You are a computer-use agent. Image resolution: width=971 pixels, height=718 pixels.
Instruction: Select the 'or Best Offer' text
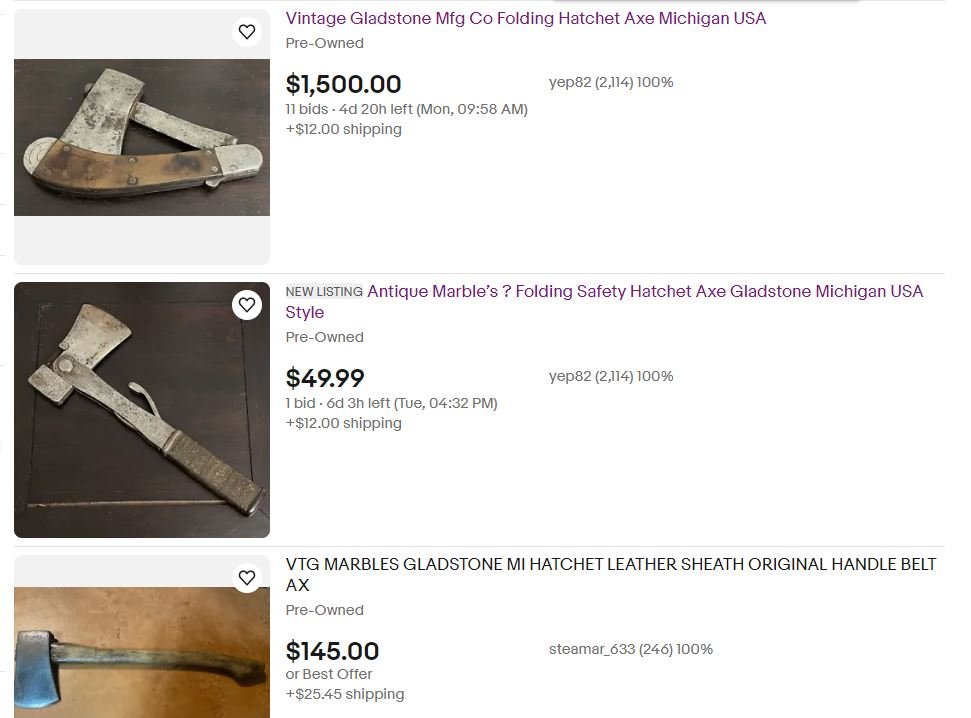point(329,674)
